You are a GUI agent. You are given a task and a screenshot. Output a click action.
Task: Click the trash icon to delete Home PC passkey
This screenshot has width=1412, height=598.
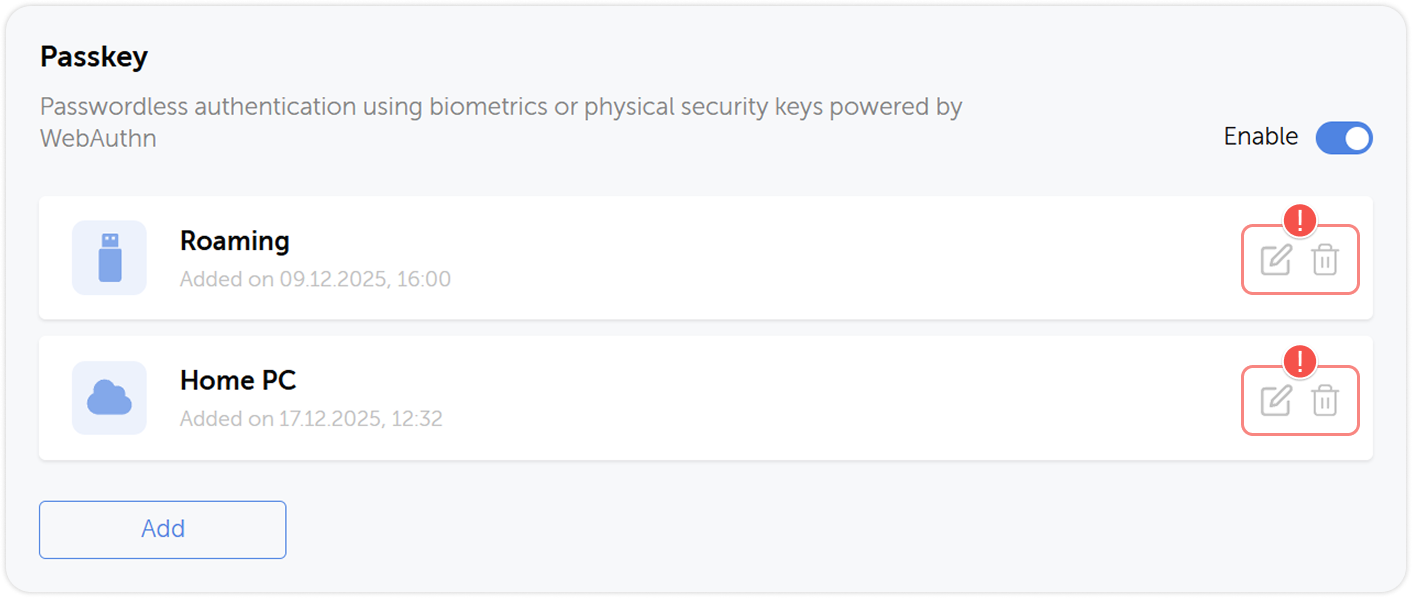tap(1326, 400)
